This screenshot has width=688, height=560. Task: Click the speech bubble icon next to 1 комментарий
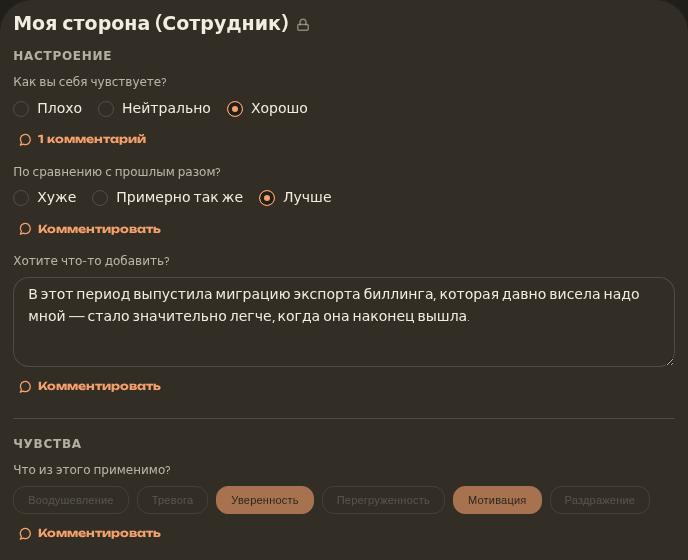(x=25, y=140)
